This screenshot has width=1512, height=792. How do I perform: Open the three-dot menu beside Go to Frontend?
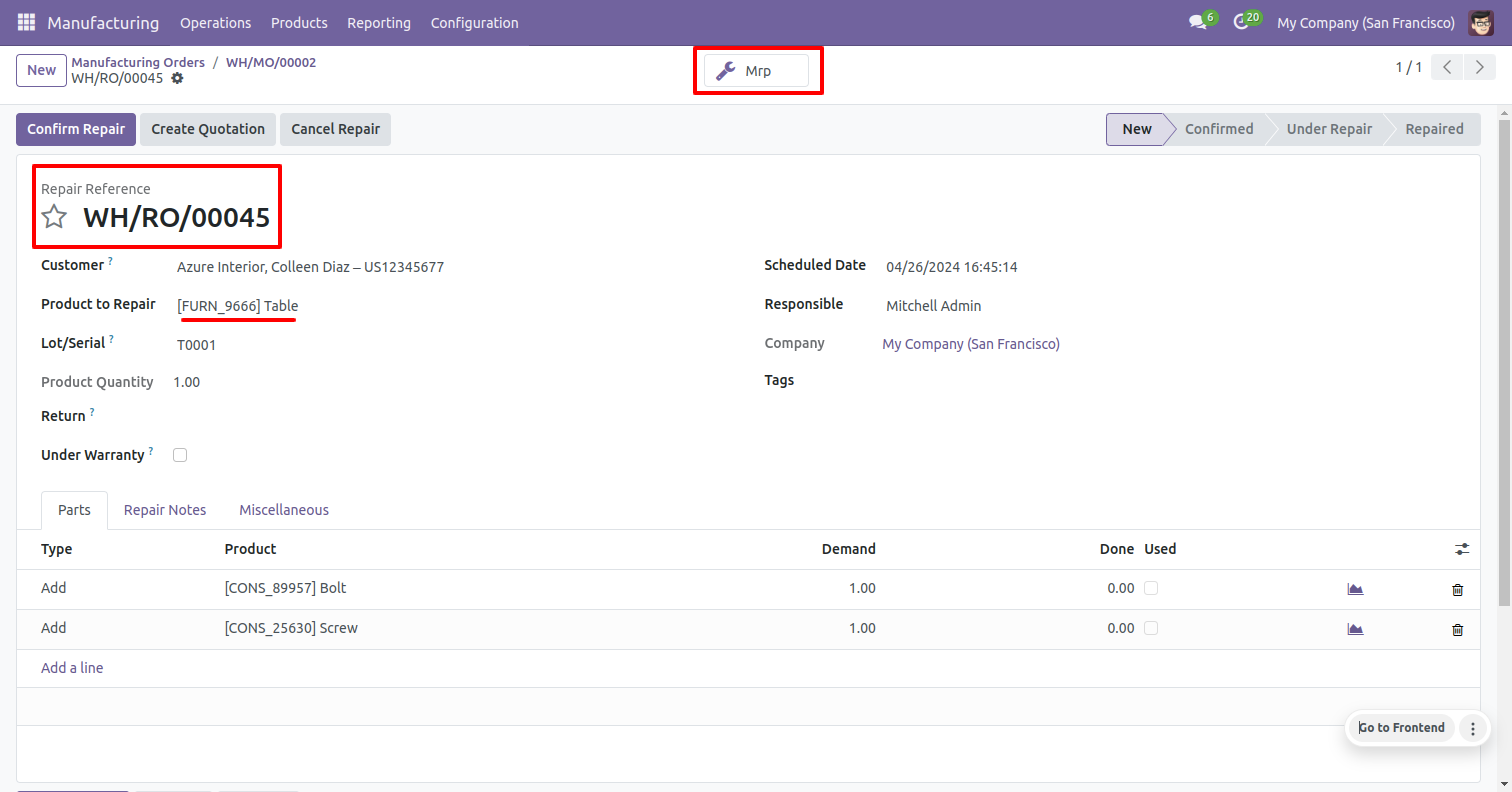[x=1472, y=728]
